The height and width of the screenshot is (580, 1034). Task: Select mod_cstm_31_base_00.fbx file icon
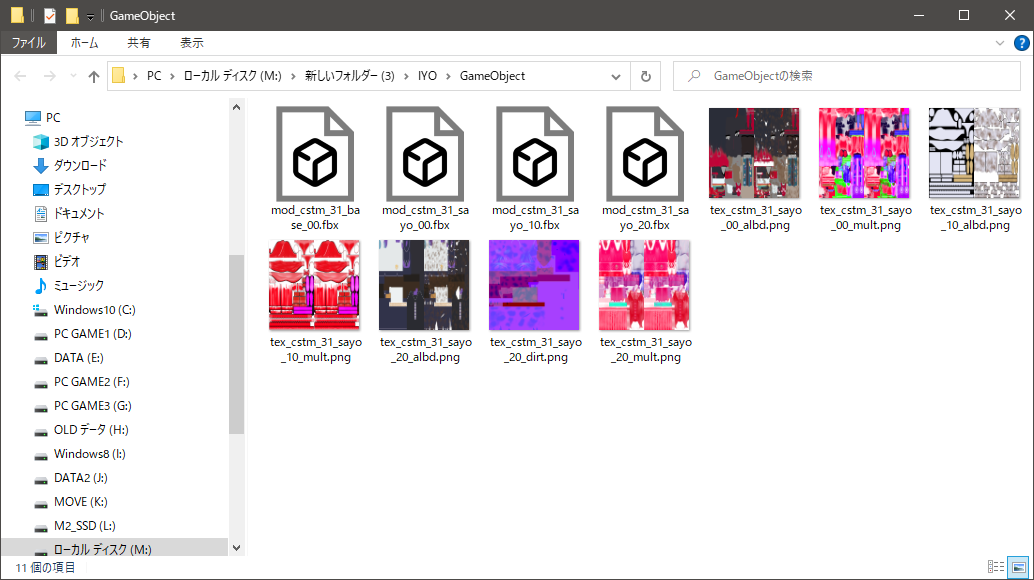(x=315, y=154)
